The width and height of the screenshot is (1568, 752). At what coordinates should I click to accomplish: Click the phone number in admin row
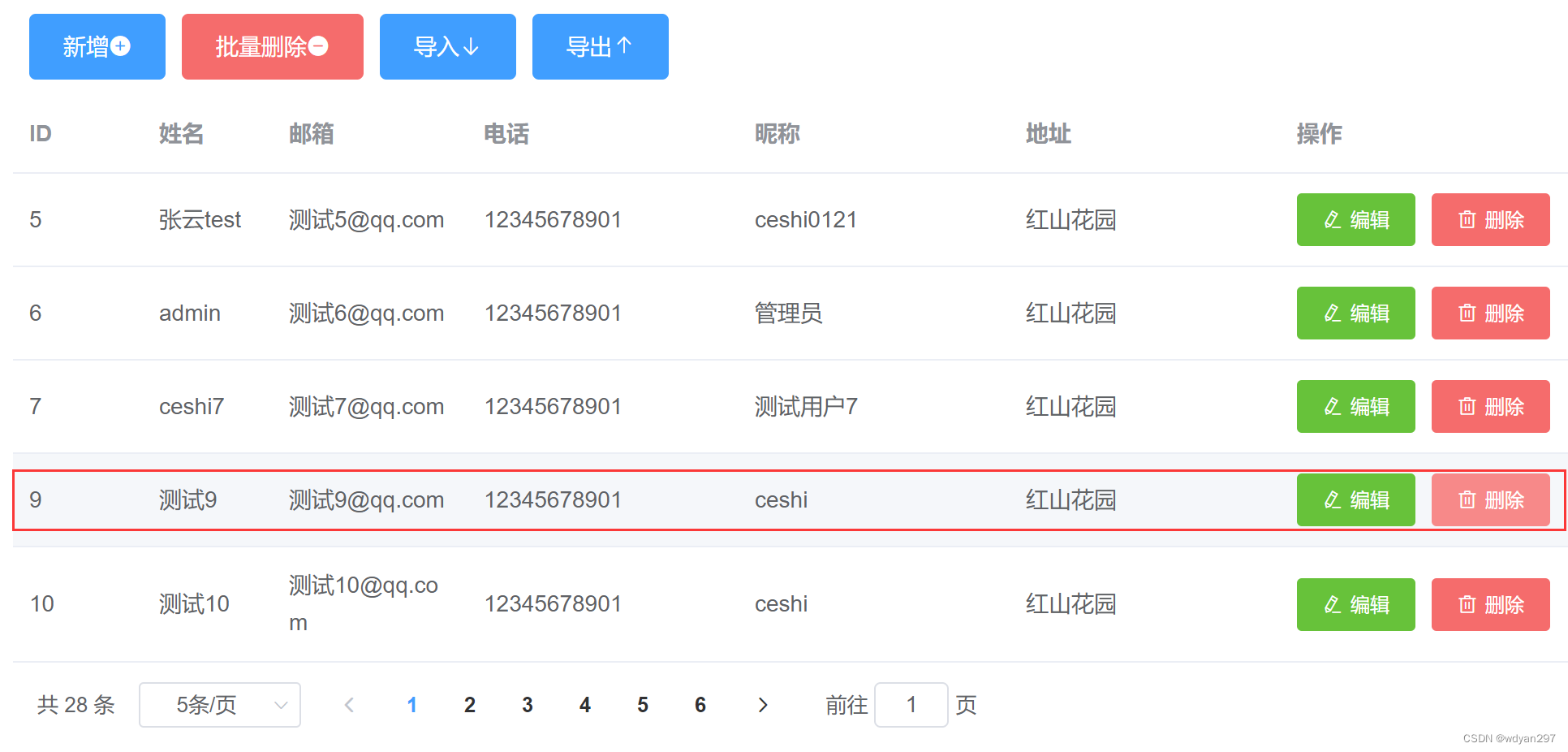click(x=553, y=313)
